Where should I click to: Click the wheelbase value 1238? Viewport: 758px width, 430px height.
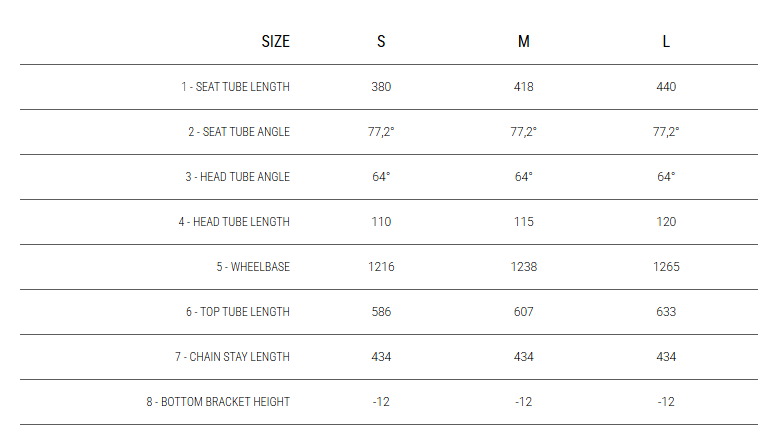(x=523, y=267)
